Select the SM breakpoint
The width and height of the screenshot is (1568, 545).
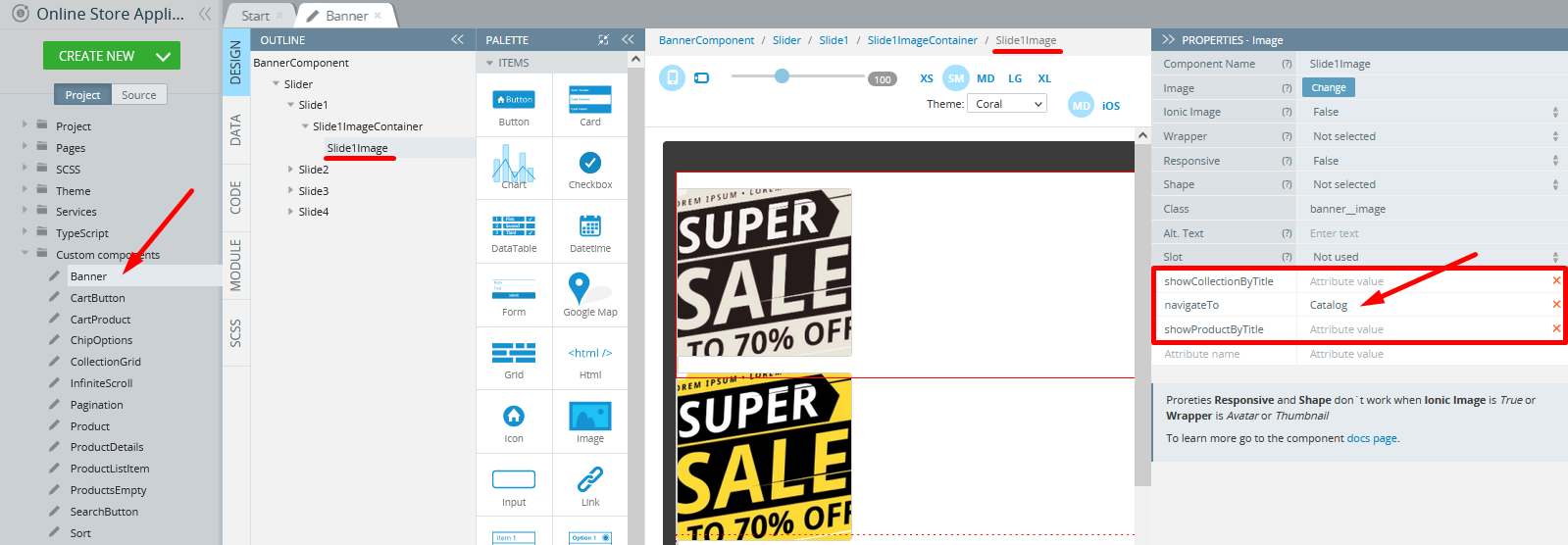(x=956, y=78)
